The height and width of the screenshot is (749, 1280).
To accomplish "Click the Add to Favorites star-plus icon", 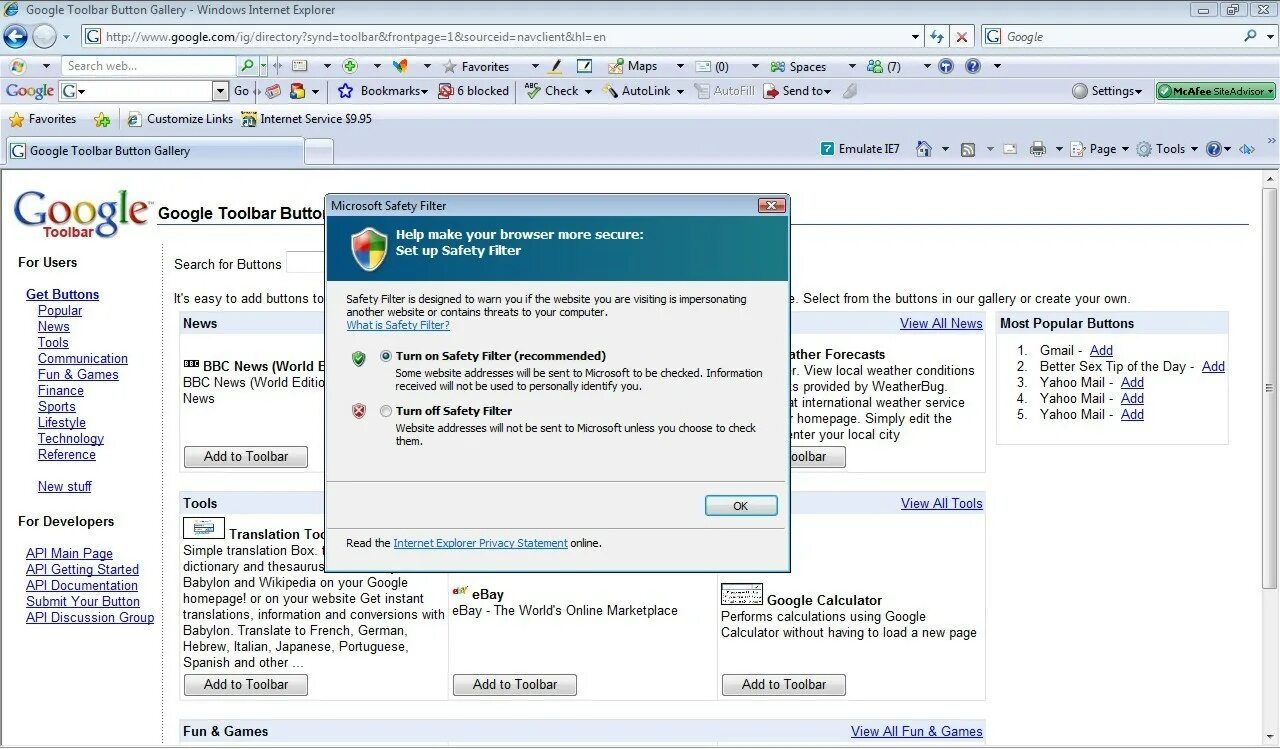I will [102, 119].
